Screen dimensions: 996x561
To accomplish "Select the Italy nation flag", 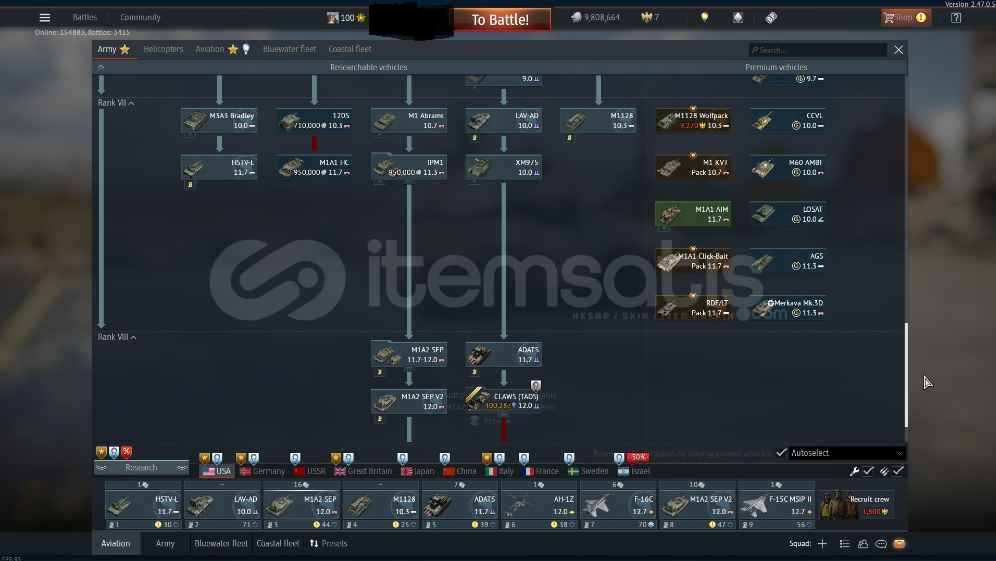I will (x=500, y=471).
